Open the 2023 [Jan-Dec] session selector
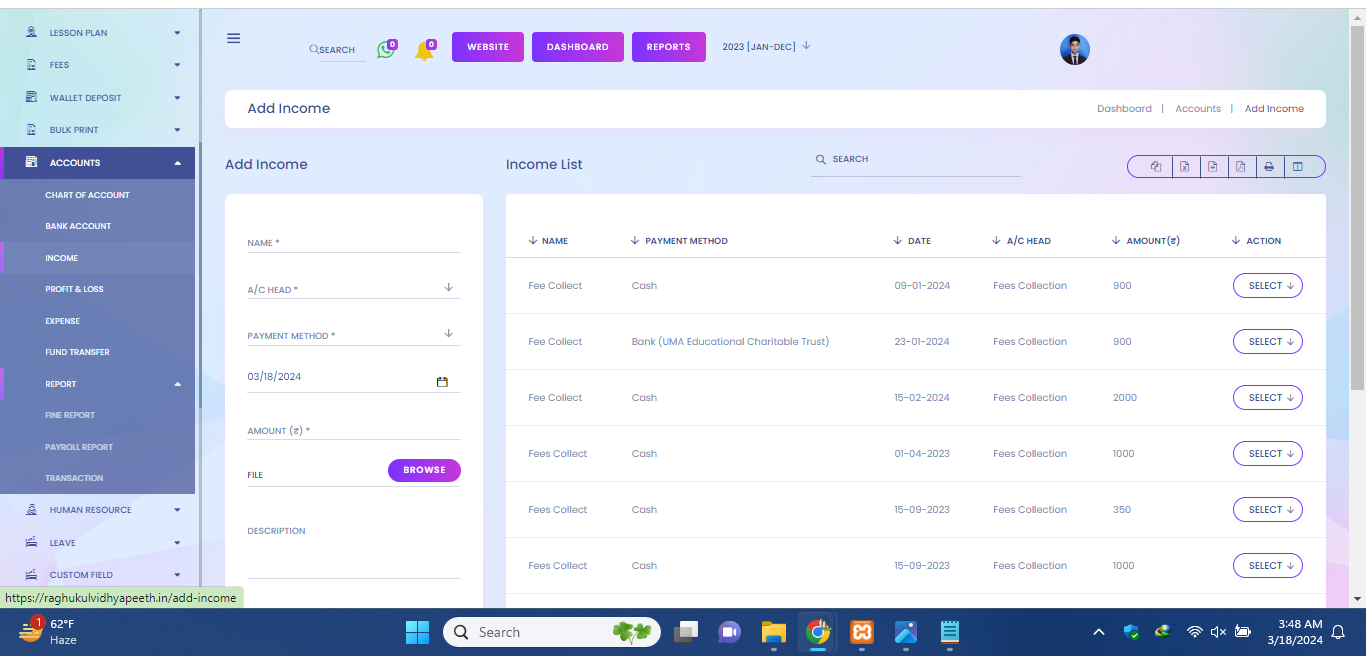 point(766,46)
